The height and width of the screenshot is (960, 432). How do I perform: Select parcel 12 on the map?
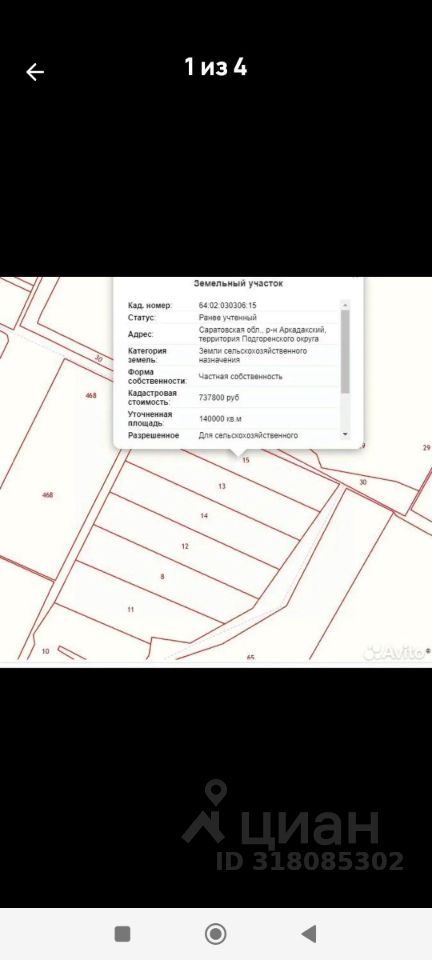pyautogui.click(x=185, y=546)
